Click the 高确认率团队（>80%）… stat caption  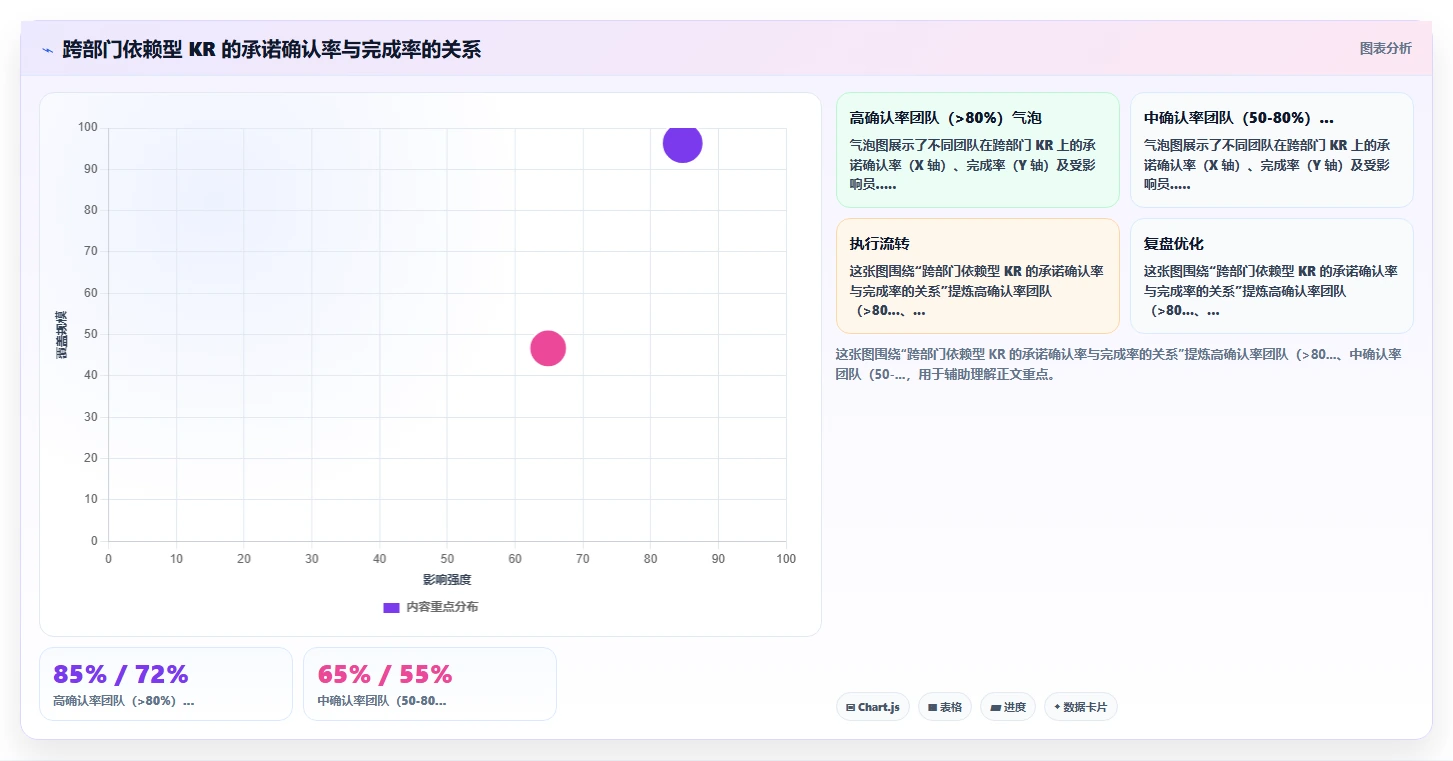[124, 701]
